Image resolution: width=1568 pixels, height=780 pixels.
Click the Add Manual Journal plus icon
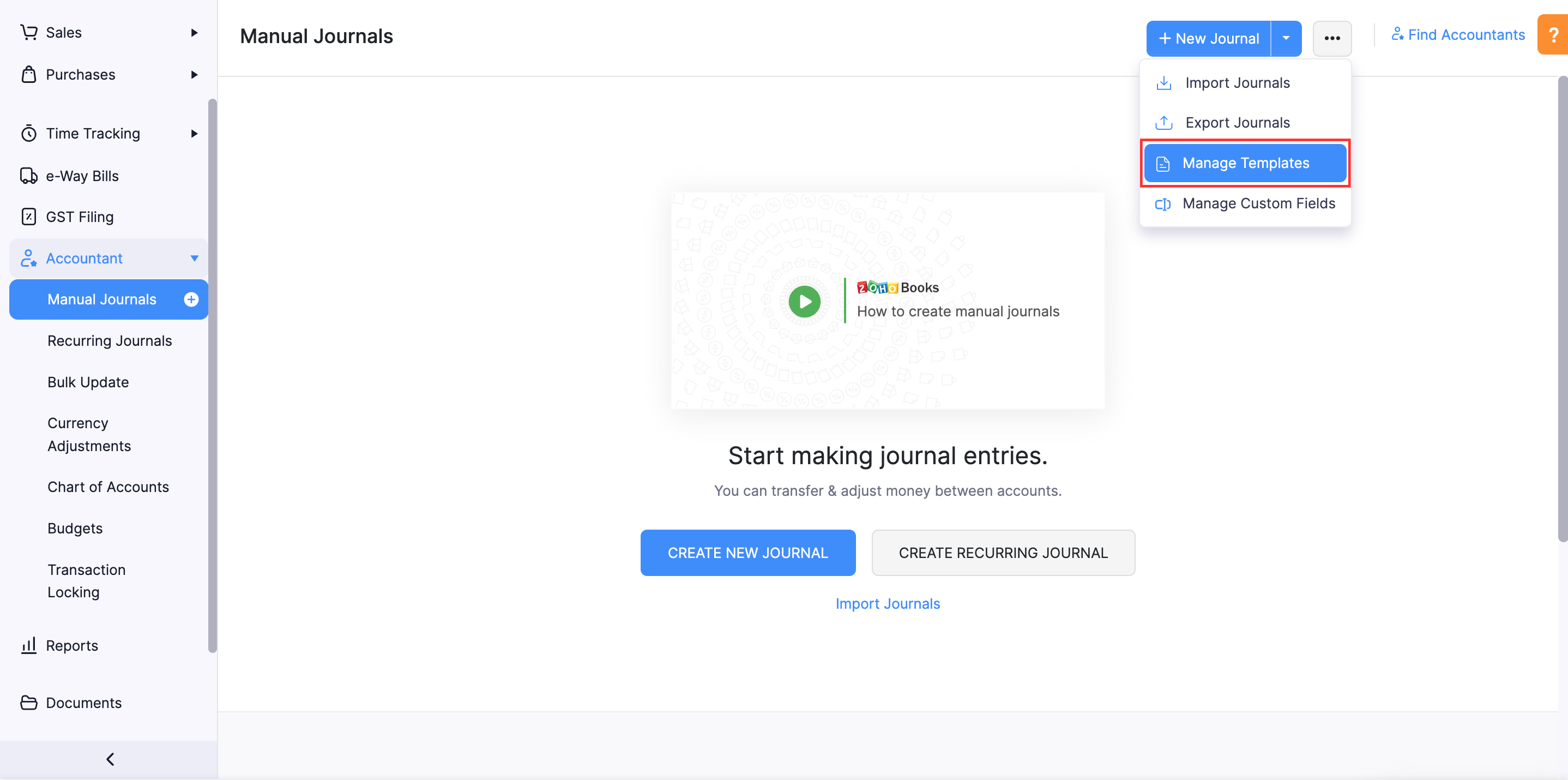(191, 299)
